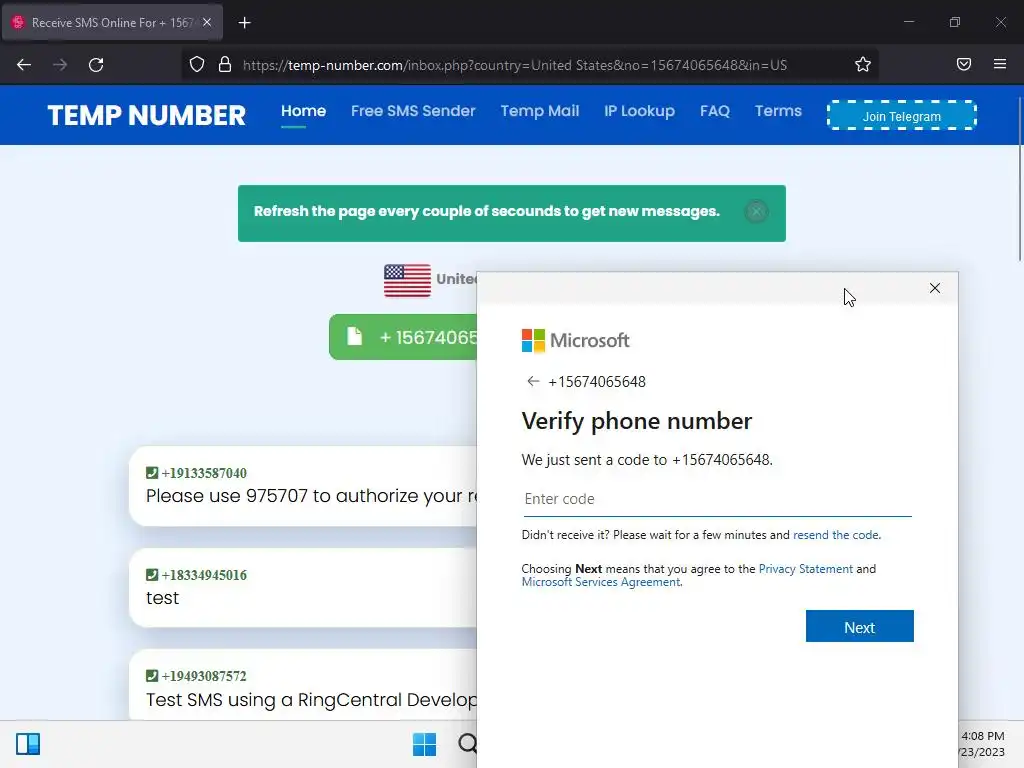Open Free SMS Sender page
This screenshot has width=1024, height=768.
point(413,111)
